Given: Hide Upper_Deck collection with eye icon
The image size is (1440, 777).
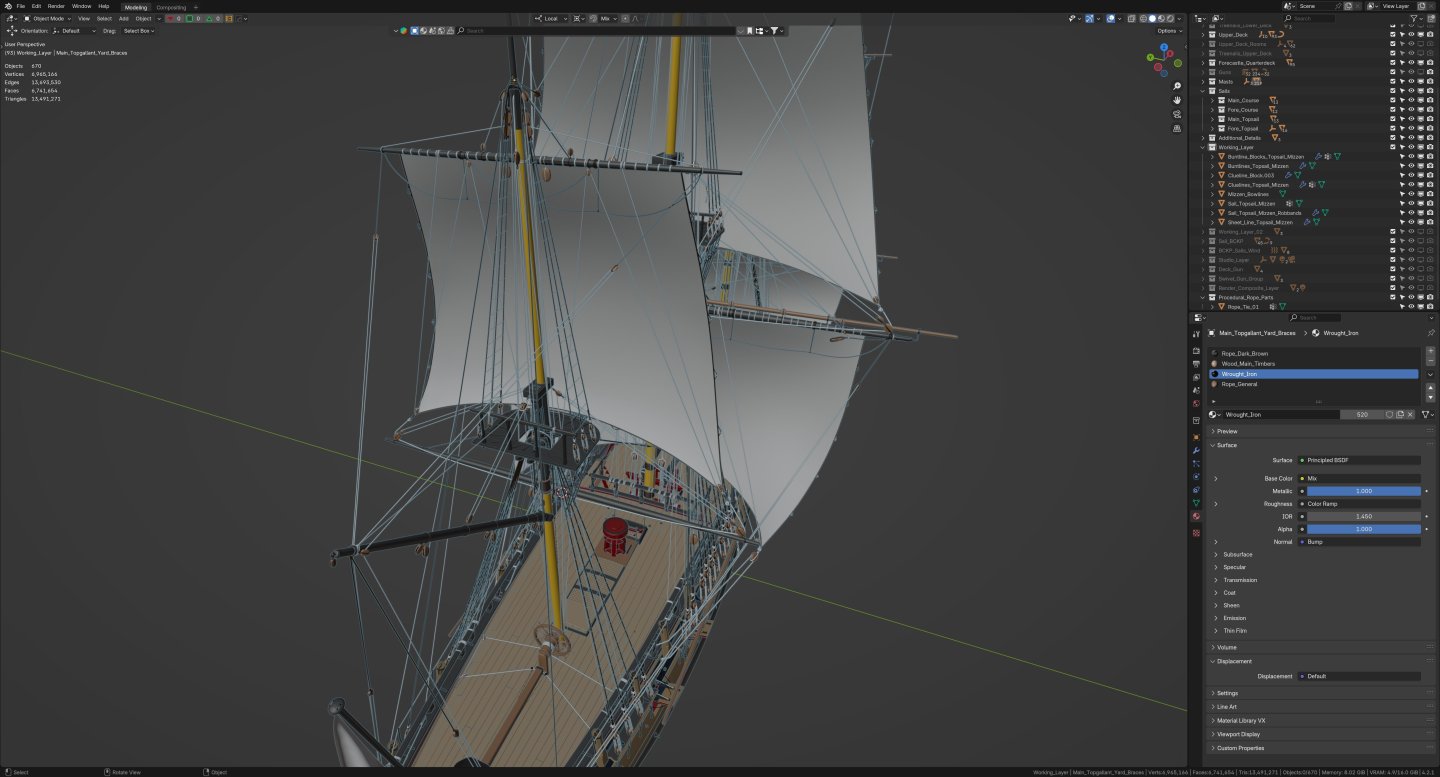Looking at the screenshot, I should [1411, 35].
